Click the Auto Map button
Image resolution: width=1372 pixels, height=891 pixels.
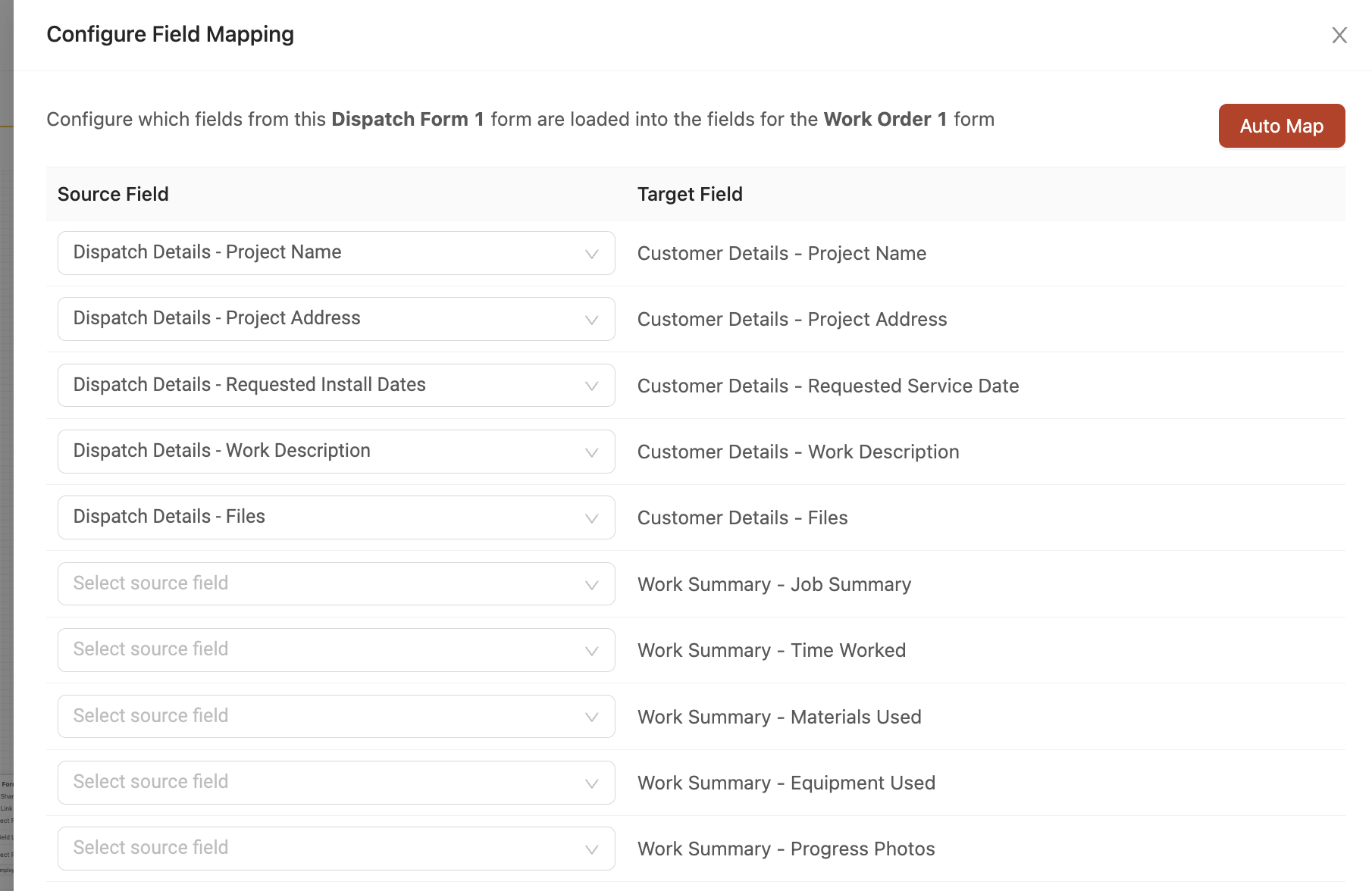1282,126
